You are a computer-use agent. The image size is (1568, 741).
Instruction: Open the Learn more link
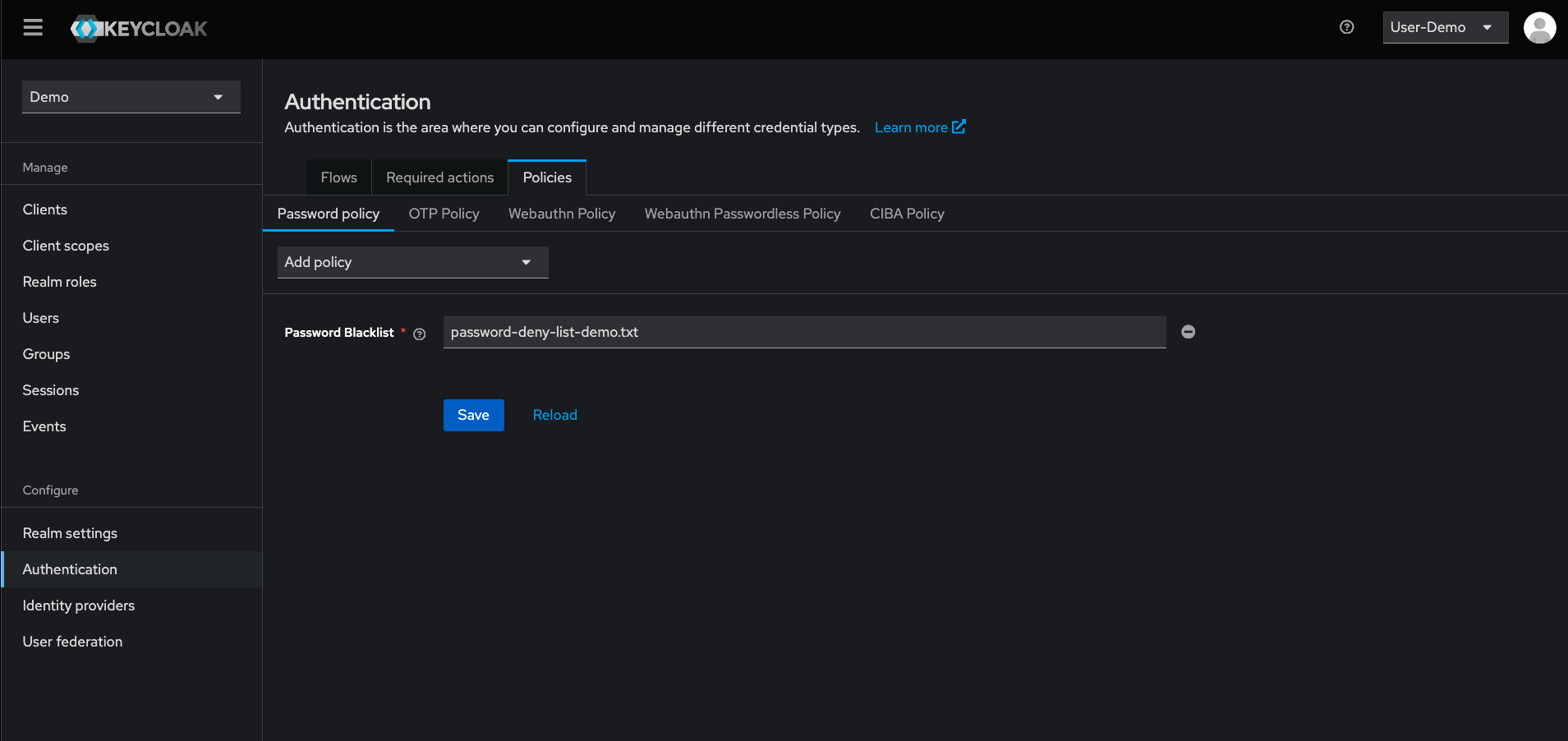(920, 127)
